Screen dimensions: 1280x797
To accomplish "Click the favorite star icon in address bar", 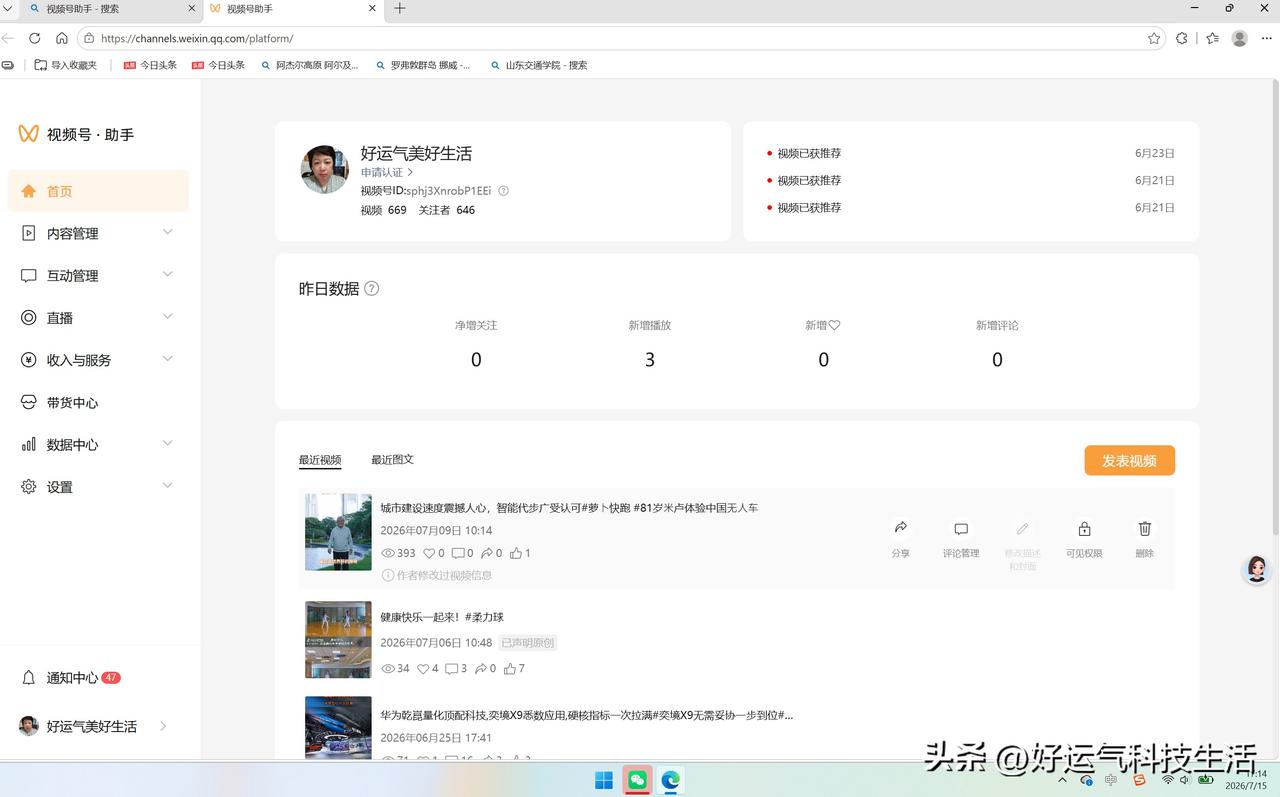I will (x=1154, y=38).
